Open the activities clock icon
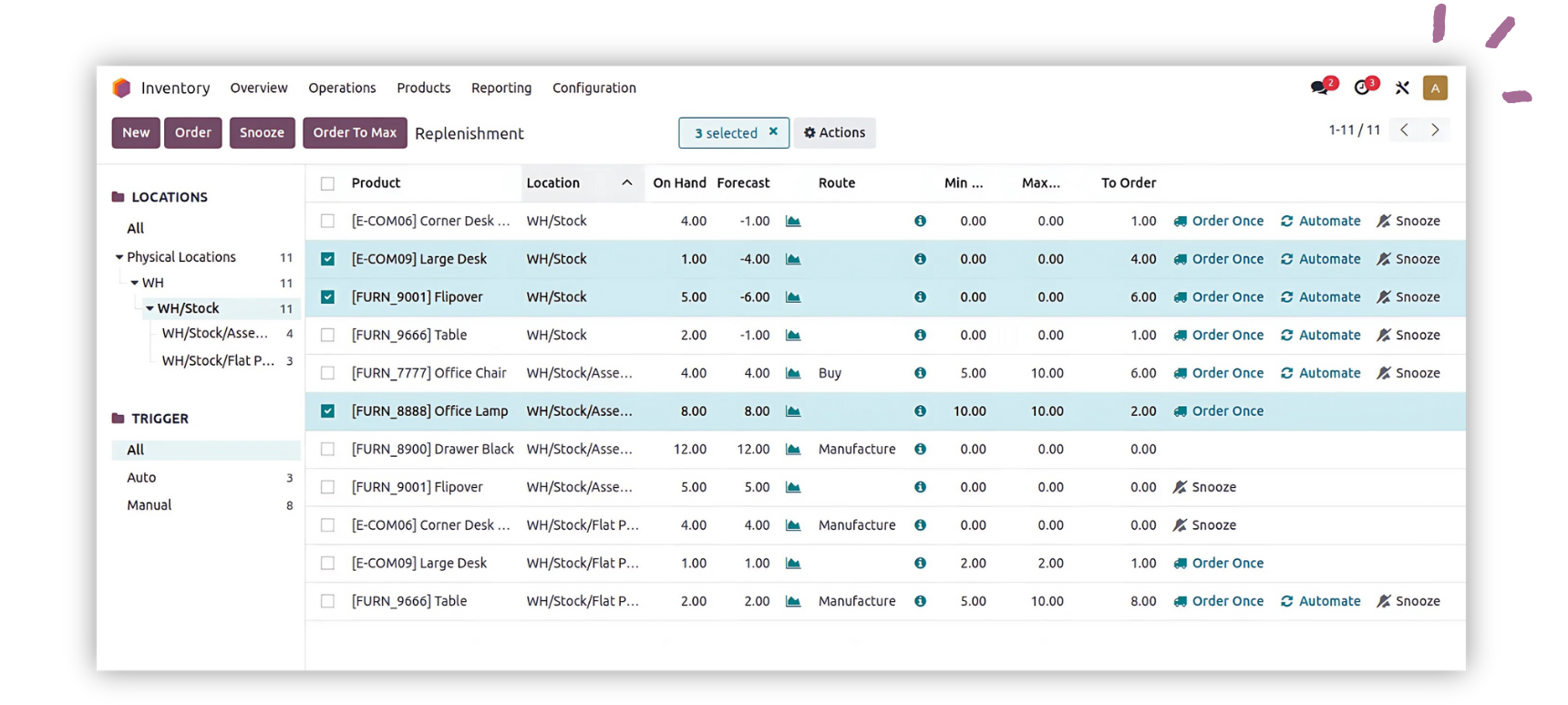The image size is (1568, 705). (1362, 88)
